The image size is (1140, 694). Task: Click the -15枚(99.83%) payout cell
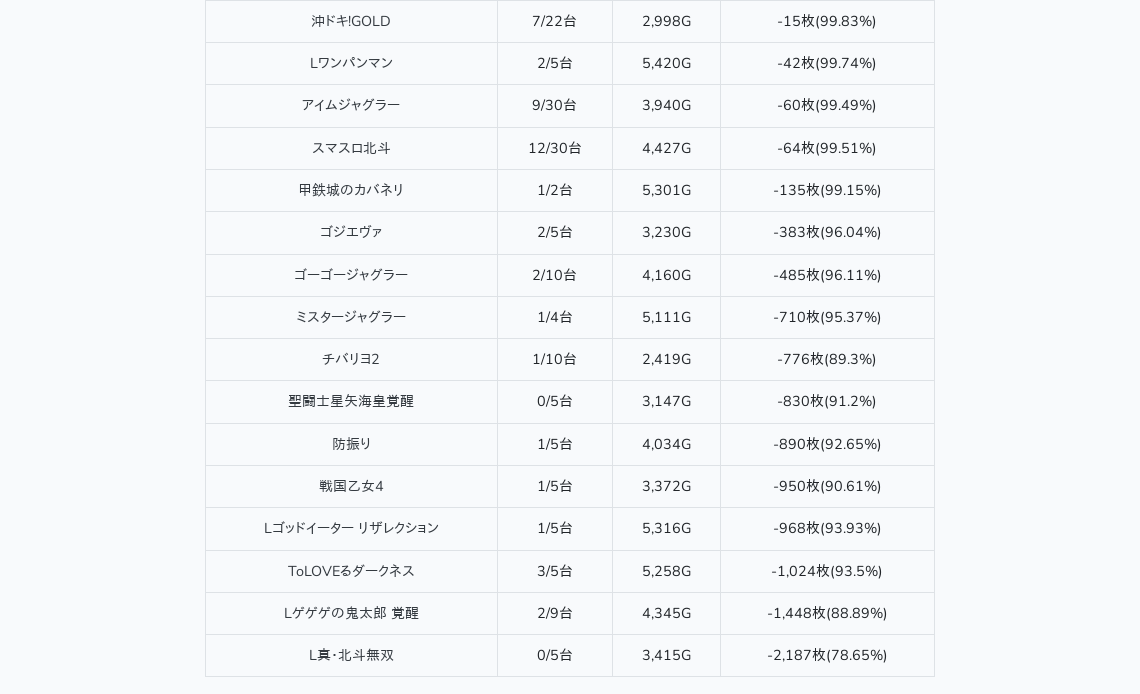(827, 21)
